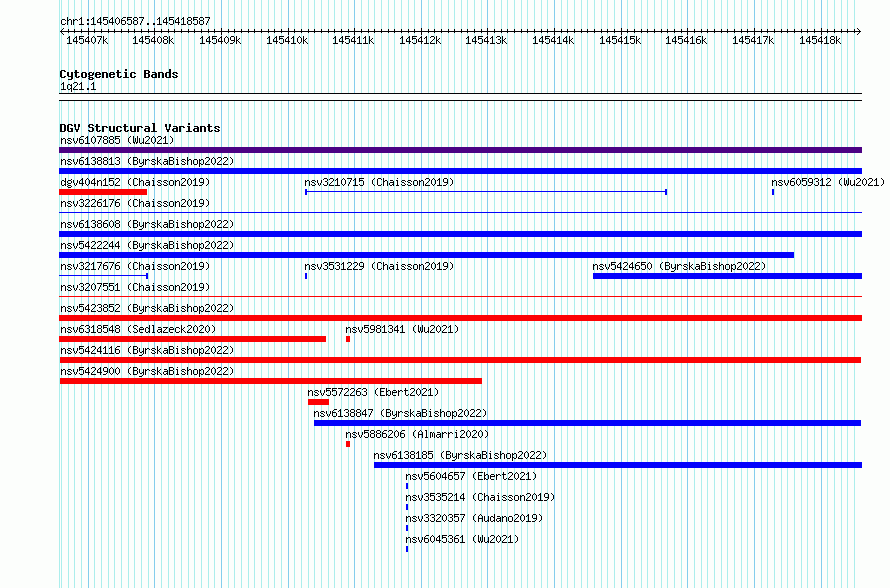Open nsv6138847 (ByrskaBishop2022) variant label

[x=400, y=413]
